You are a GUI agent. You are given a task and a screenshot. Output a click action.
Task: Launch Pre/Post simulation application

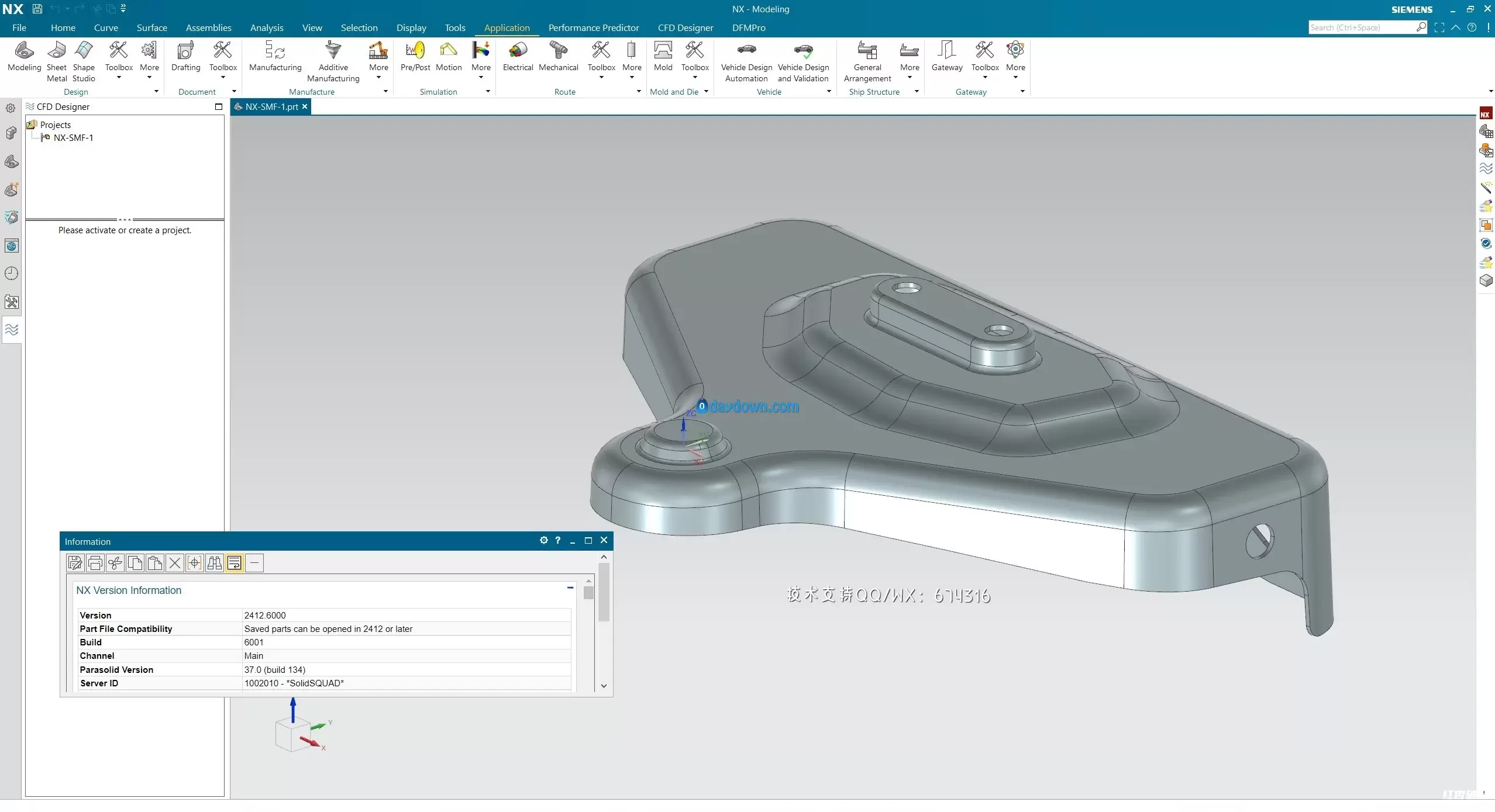point(415,57)
